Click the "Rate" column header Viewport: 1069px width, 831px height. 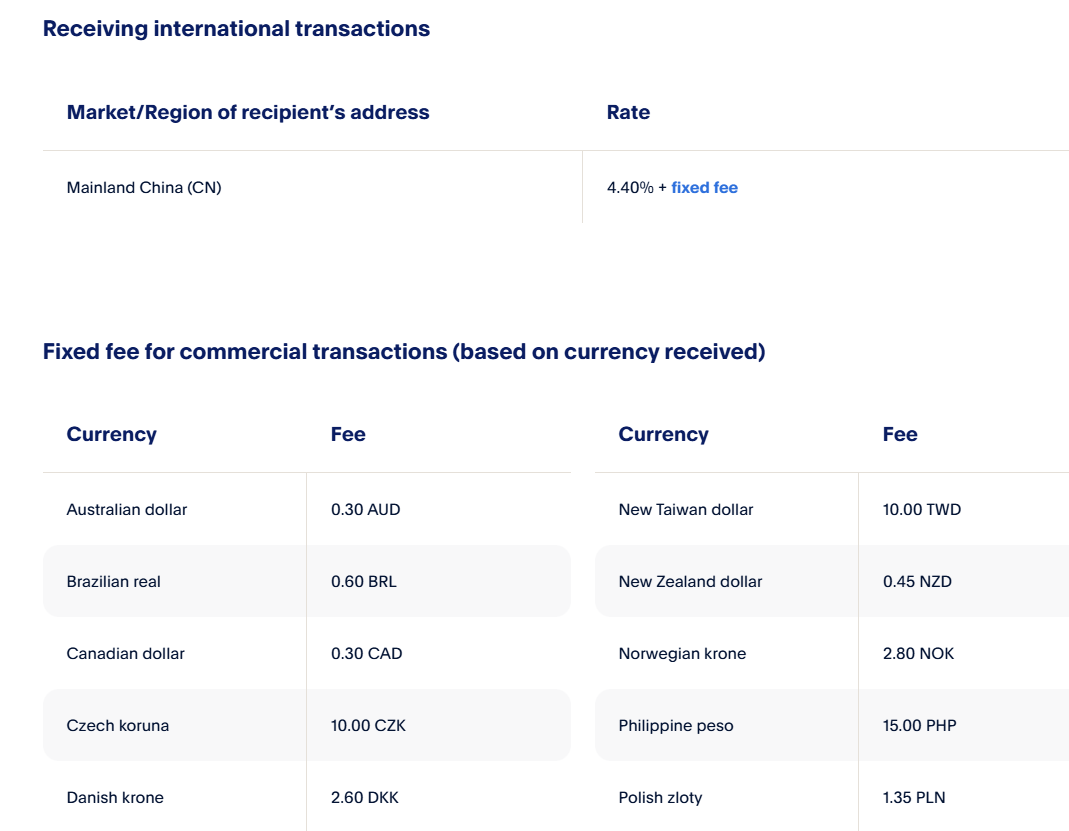pyautogui.click(x=628, y=113)
